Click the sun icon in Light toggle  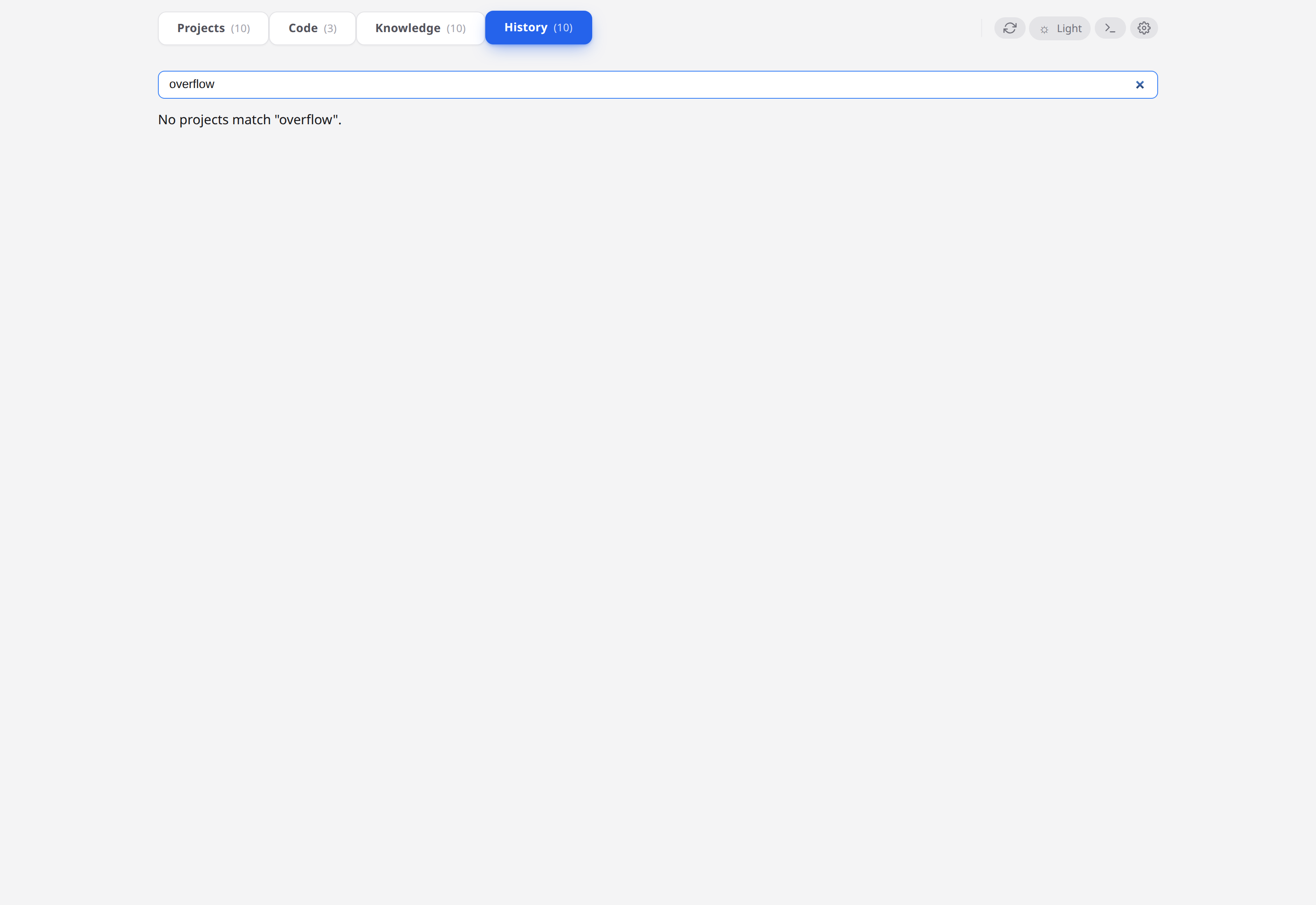pyautogui.click(x=1045, y=28)
